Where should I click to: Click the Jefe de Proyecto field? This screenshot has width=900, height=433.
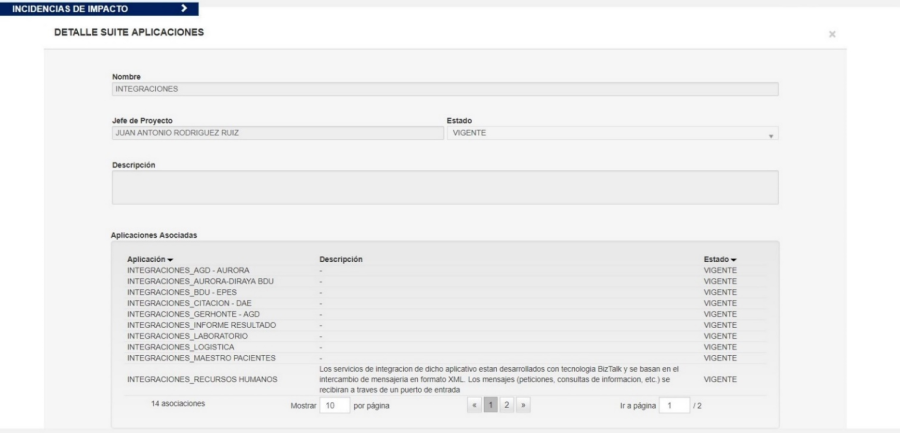pos(278,133)
